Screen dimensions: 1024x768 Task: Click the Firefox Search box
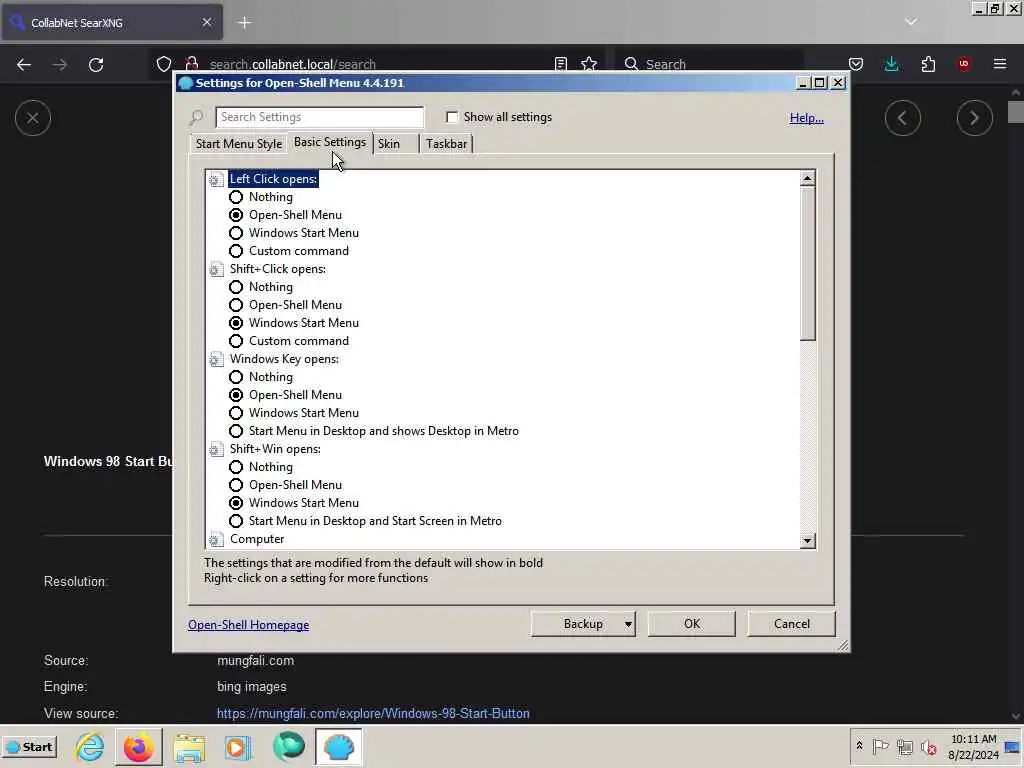pyautogui.click(x=709, y=64)
